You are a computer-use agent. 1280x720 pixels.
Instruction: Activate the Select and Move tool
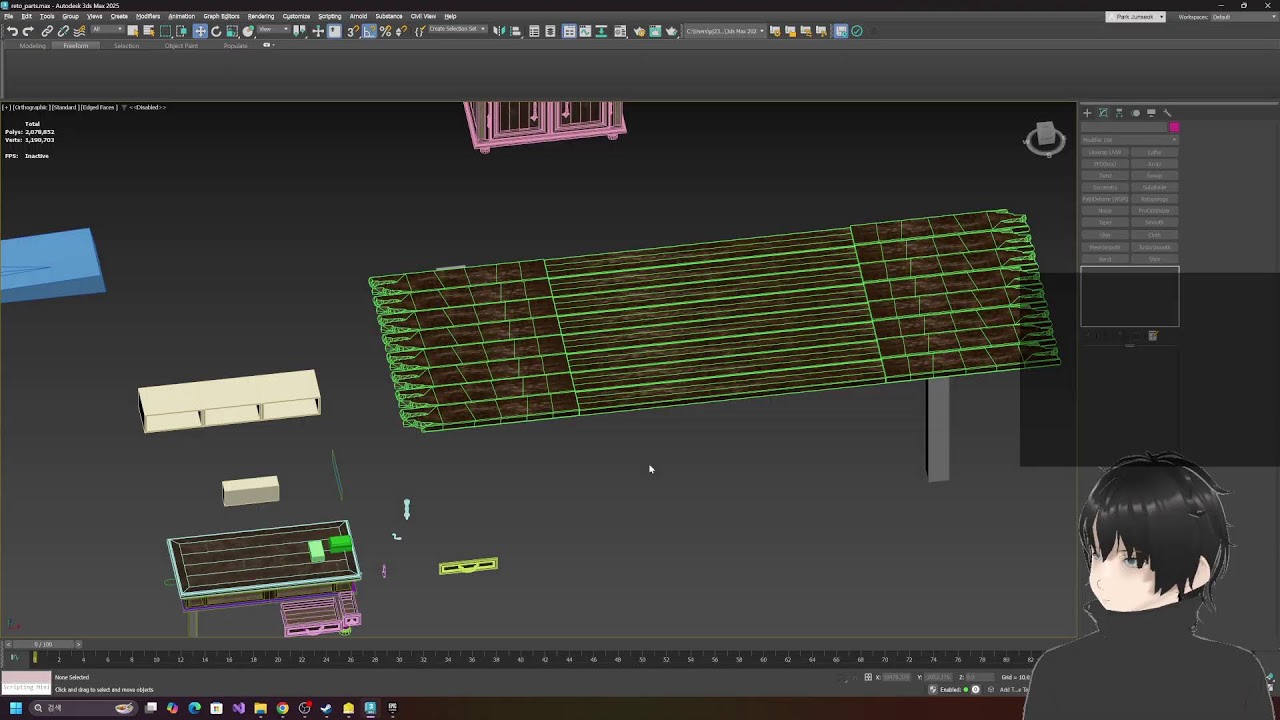[200, 31]
